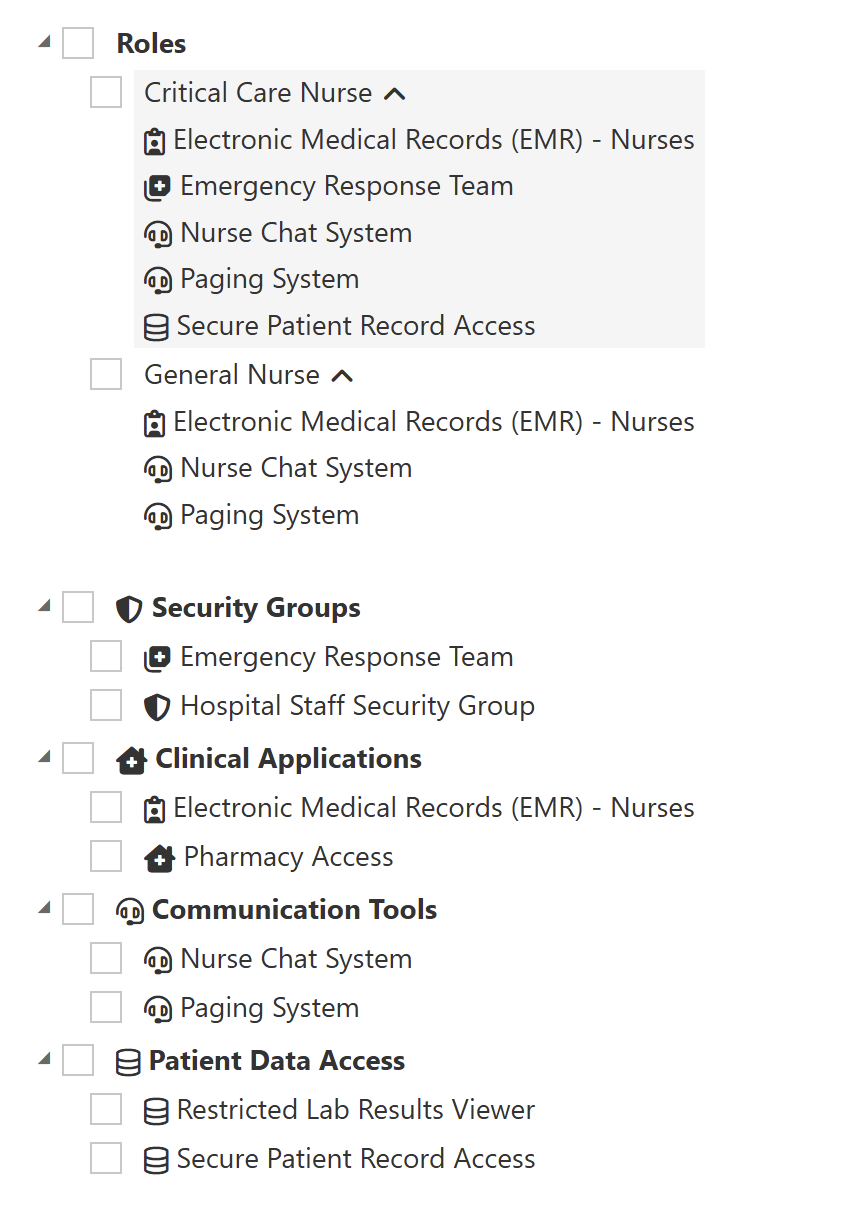Click the Pharmacy Access hospital icon
Image resolution: width=860 pixels, height=1220 pixels.
click(x=159, y=858)
